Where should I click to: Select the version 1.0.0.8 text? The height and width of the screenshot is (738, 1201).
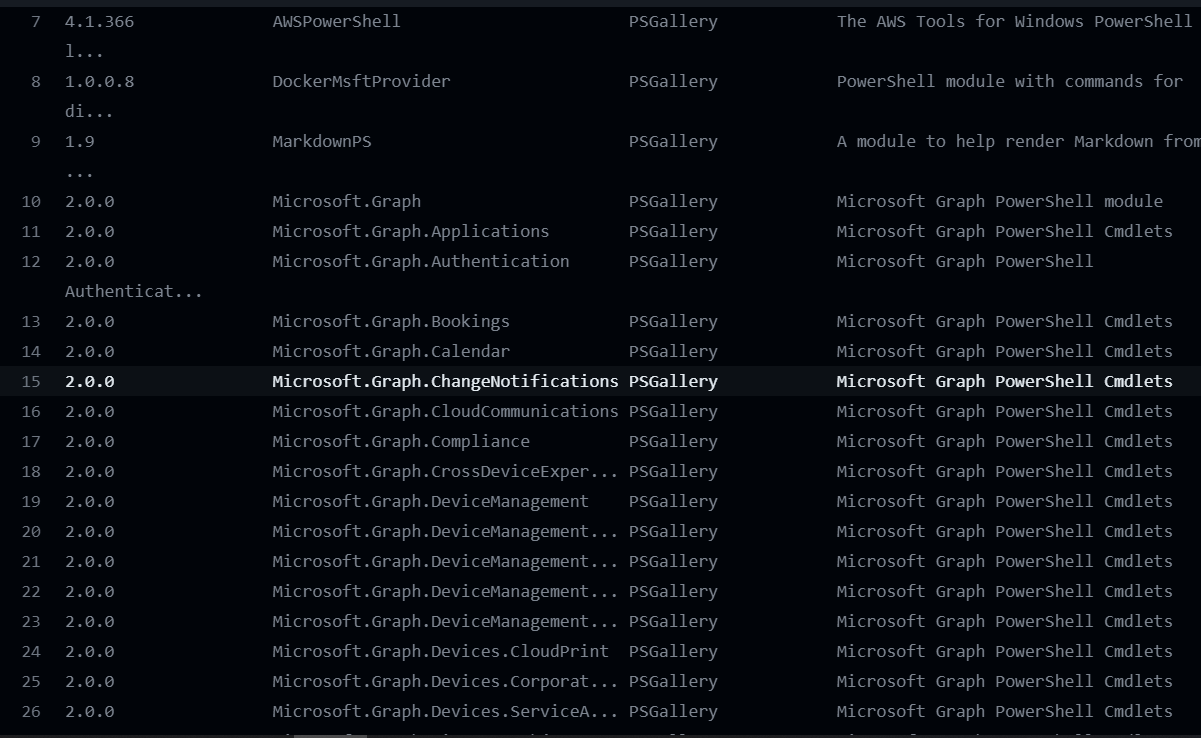click(96, 81)
